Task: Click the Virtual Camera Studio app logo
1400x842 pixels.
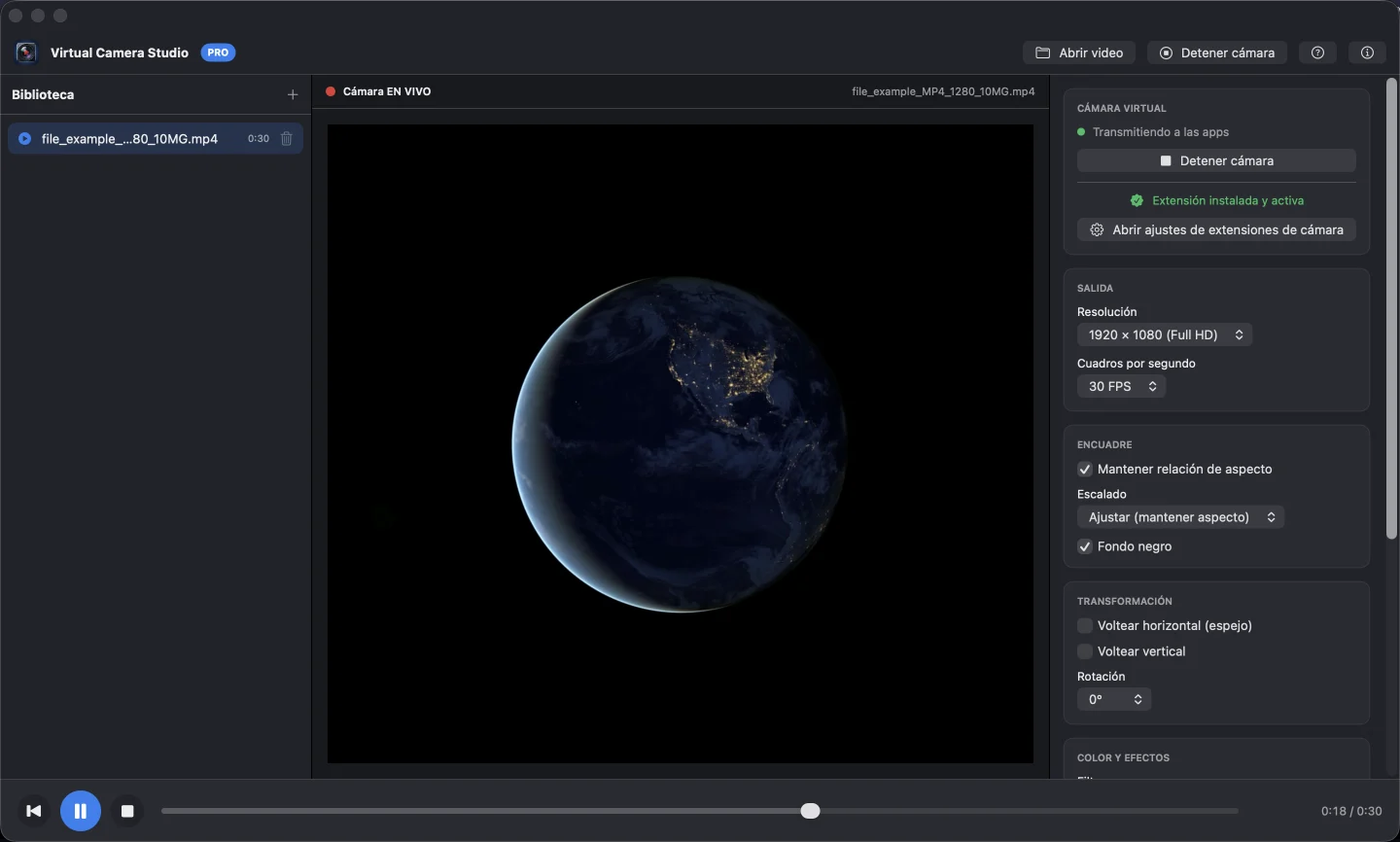Action: tap(26, 53)
